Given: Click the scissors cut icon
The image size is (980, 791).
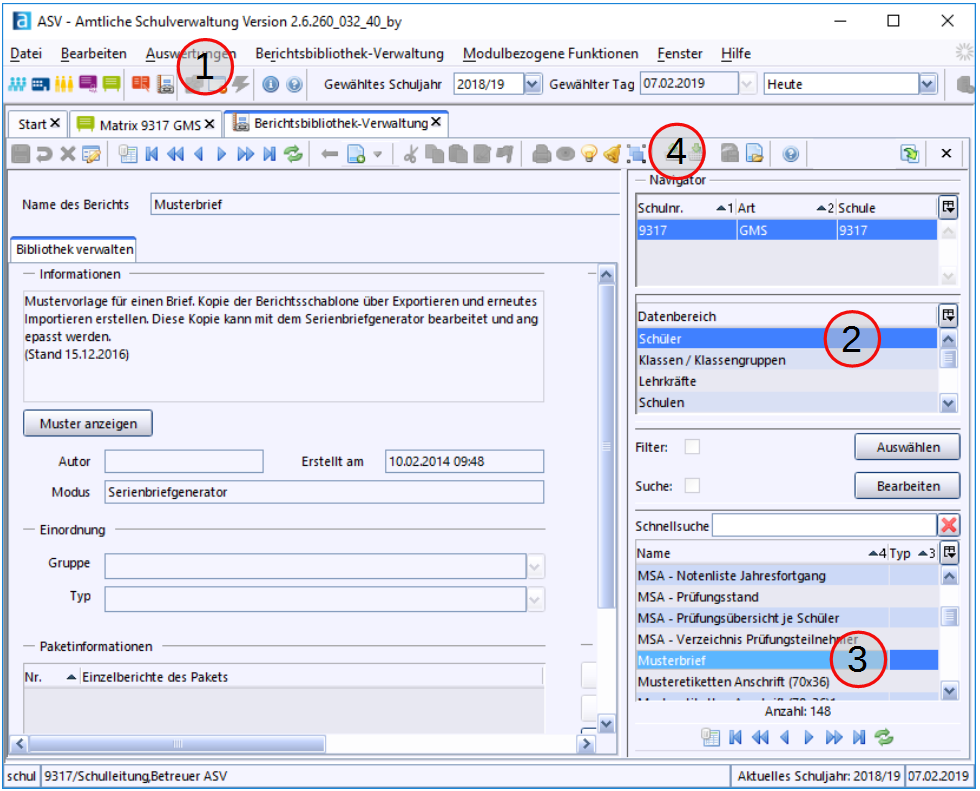Looking at the screenshot, I should click(410, 154).
